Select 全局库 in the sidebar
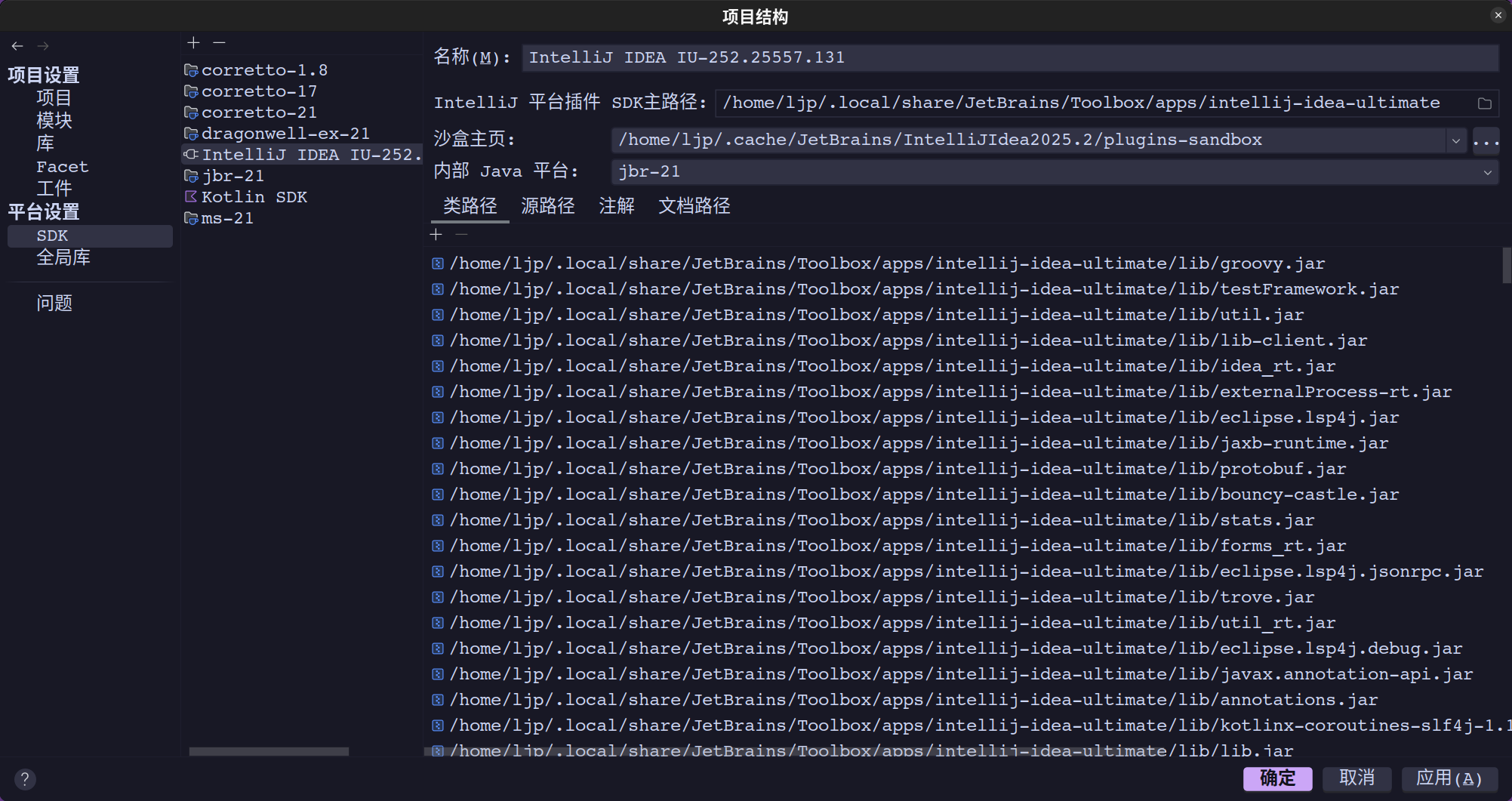This screenshot has height=801, width=1512. (63, 258)
